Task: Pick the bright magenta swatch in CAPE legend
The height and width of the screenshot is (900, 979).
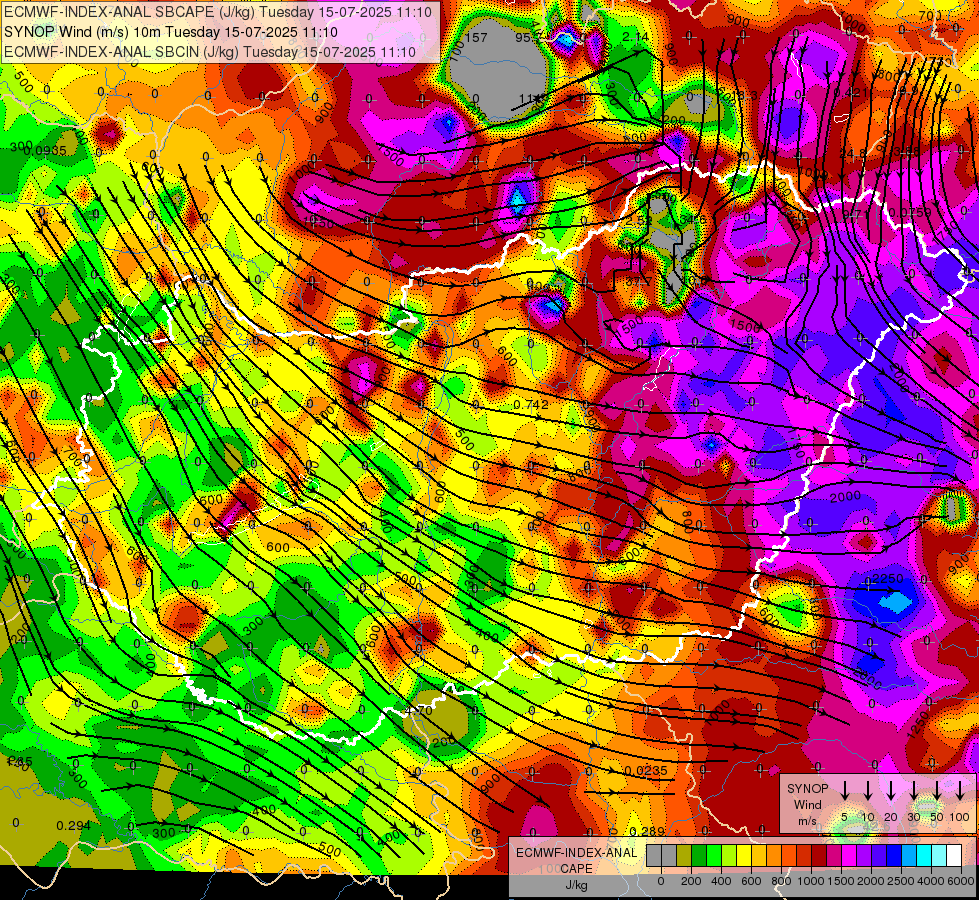Action: [849, 856]
